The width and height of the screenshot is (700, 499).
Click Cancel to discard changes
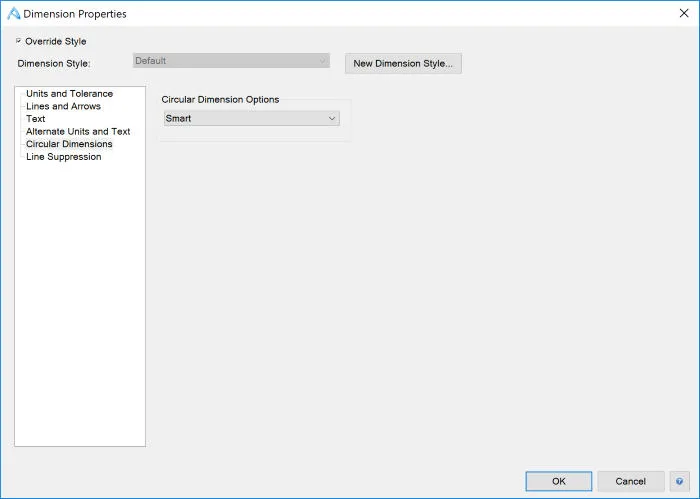click(x=631, y=481)
